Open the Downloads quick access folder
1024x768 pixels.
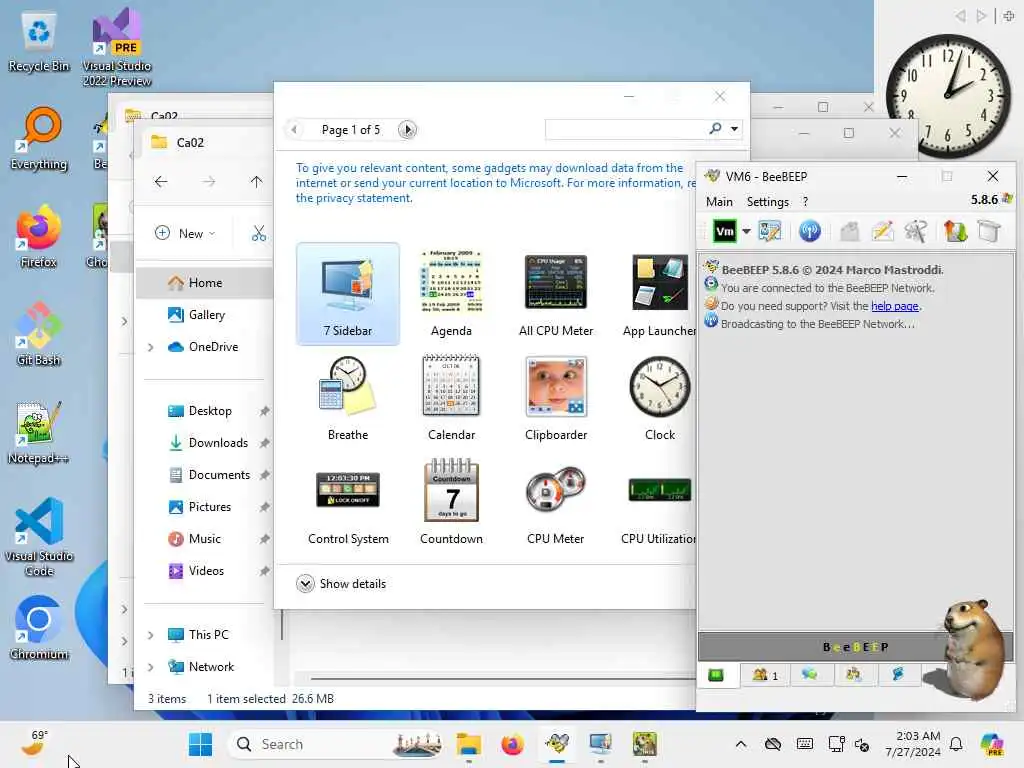217,443
